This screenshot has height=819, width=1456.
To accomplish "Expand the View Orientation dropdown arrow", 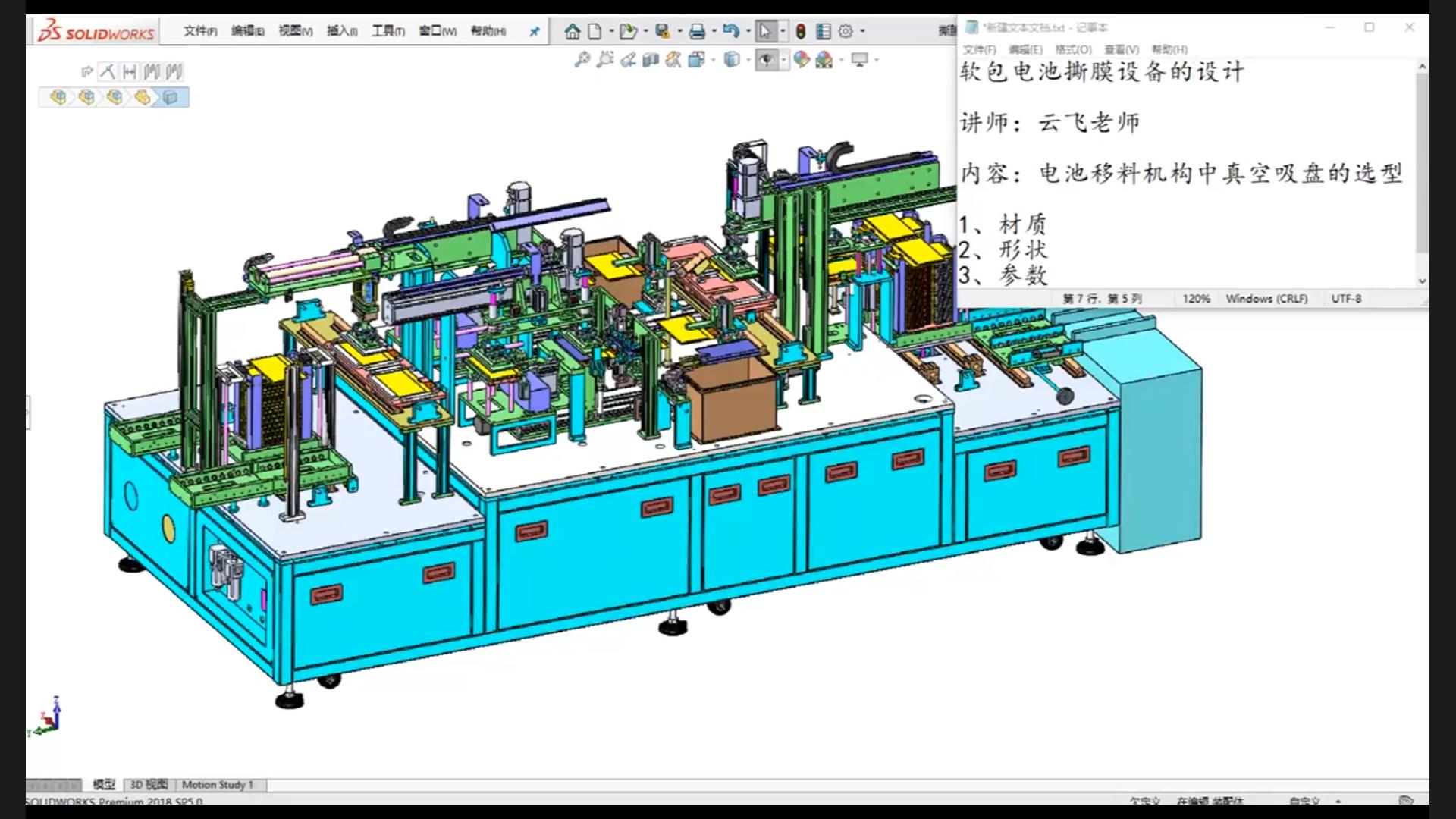I will pyautogui.click(x=713, y=59).
